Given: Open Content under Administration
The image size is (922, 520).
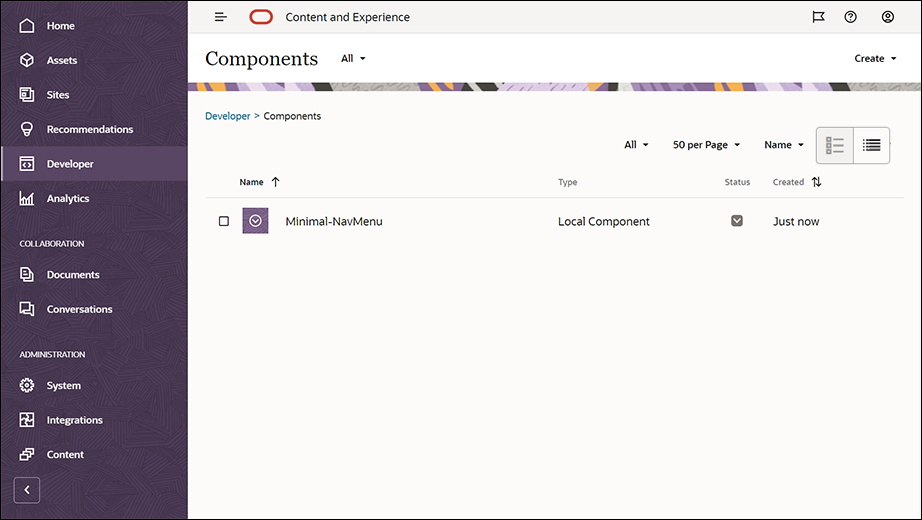Looking at the screenshot, I should (94, 455).
